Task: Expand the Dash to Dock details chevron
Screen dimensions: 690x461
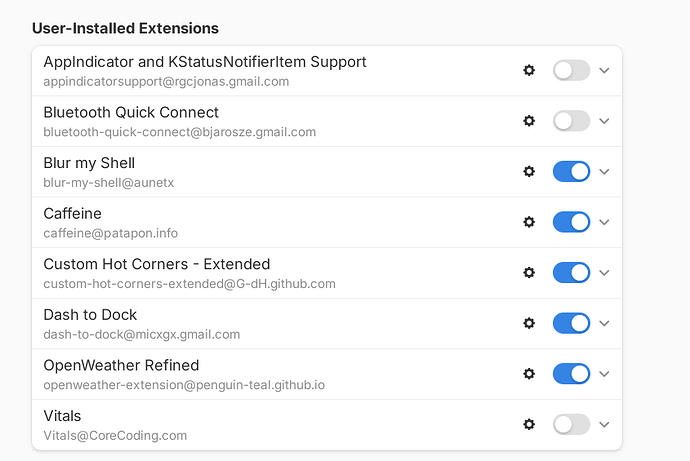Action: [x=604, y=323]
